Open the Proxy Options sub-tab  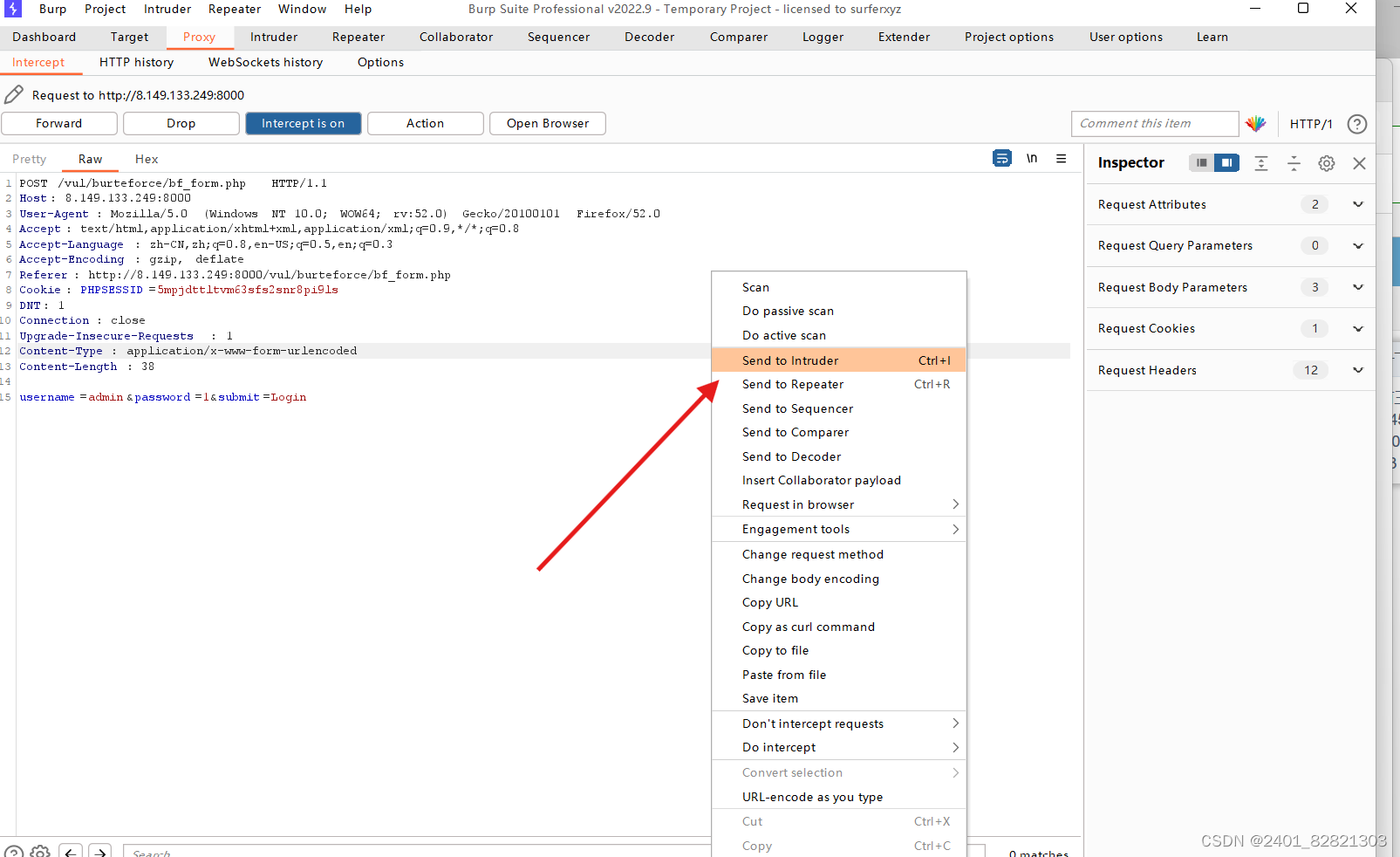pos(380,62)
